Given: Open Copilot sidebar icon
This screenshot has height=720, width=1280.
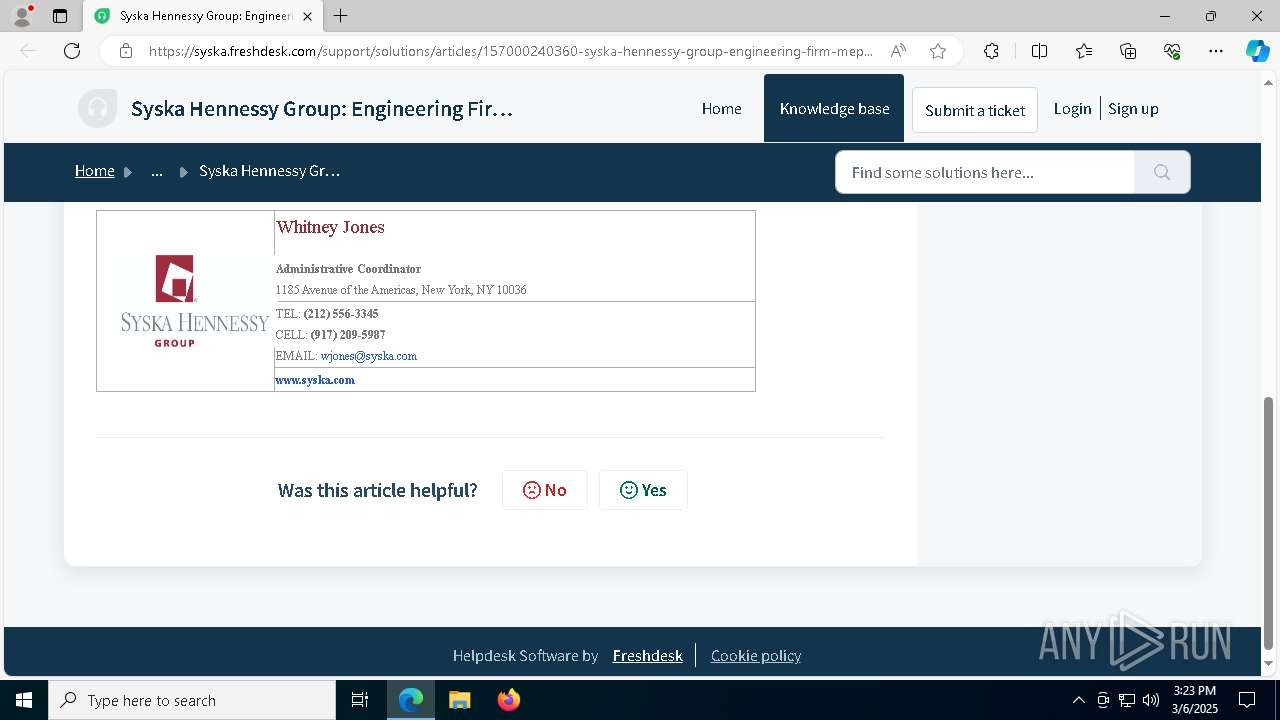Looking at the screenshot, I should point(1257,51).
